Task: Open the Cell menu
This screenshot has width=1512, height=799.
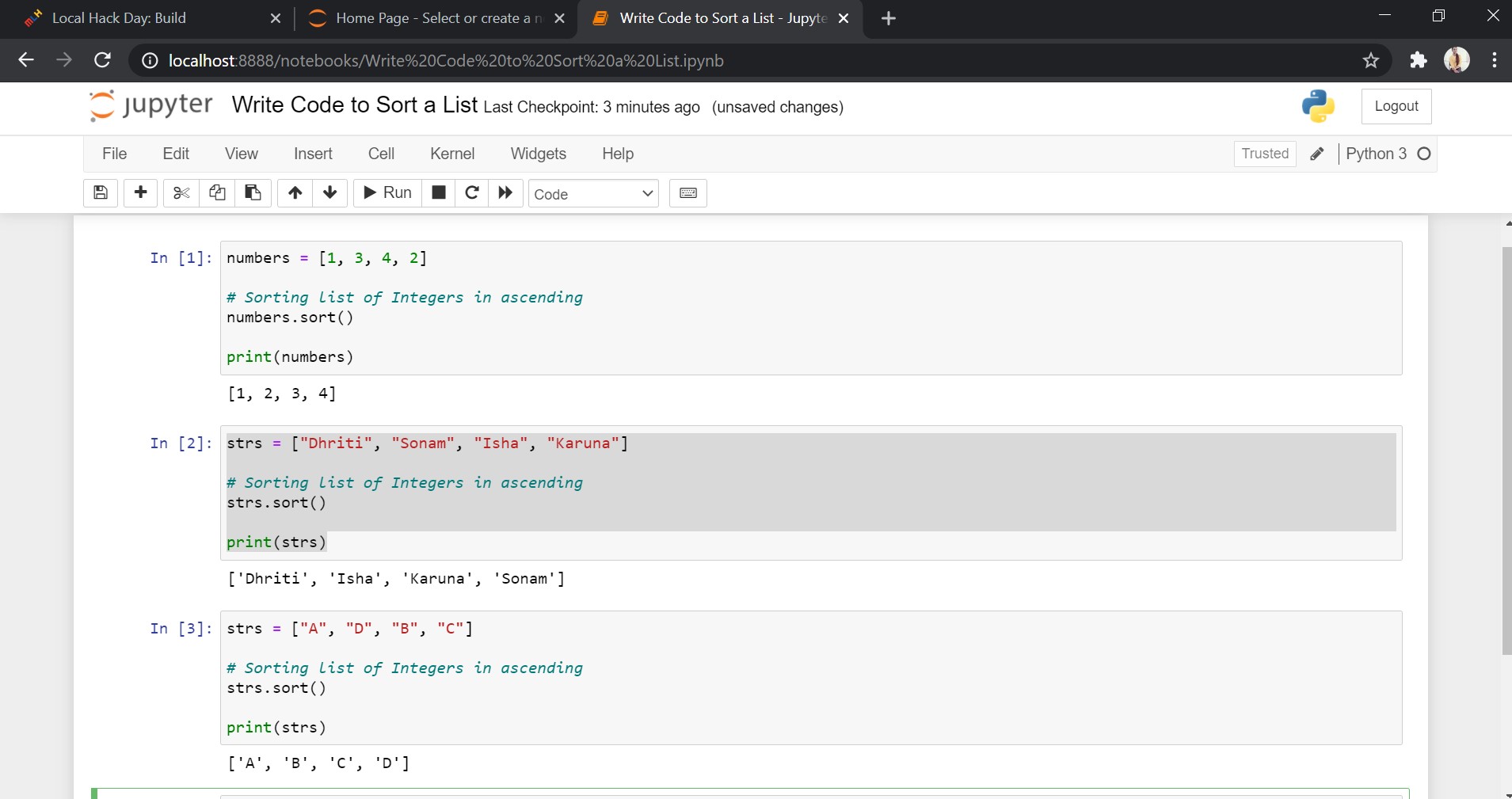Action: click(381, 154)
